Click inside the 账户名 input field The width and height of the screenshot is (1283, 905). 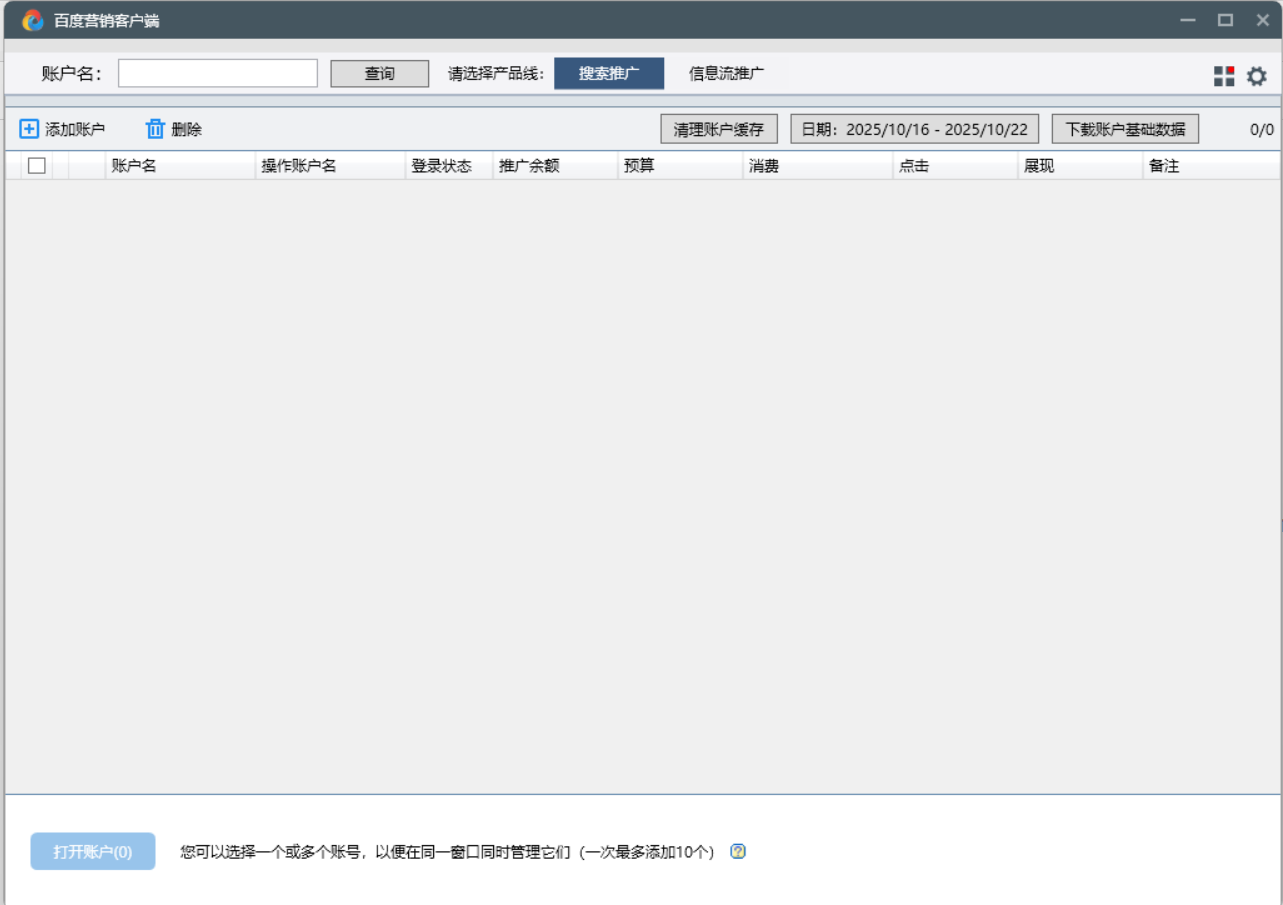pos(217,73)
